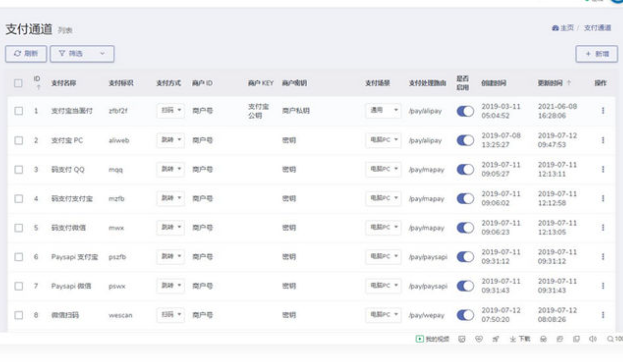
Task: Open the 支付方式 dropdown in pswx row
Action: pyautogui.click(x=171, y=285)
